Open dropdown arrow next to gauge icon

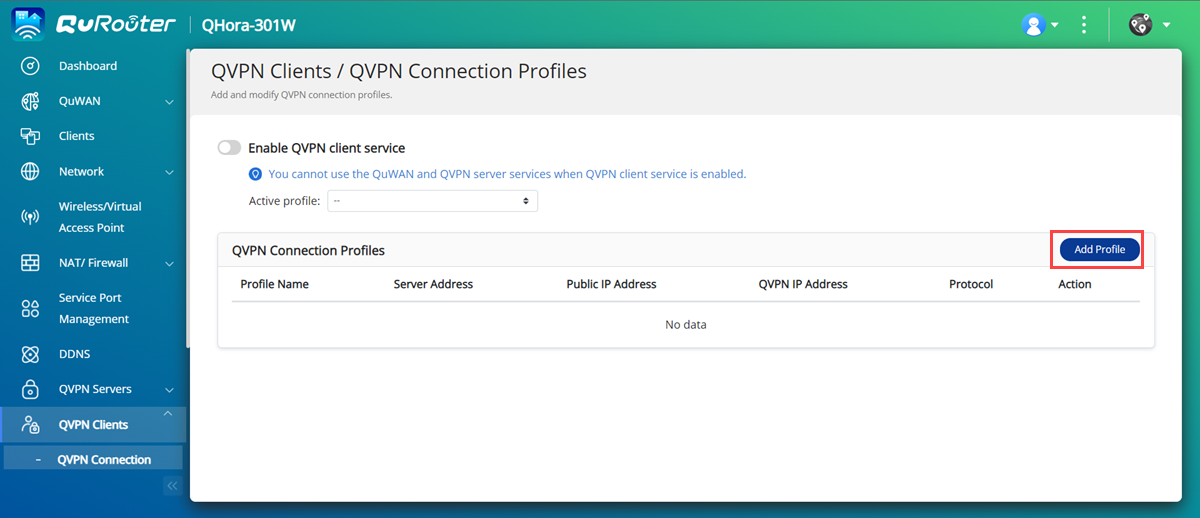point(1167,26)
